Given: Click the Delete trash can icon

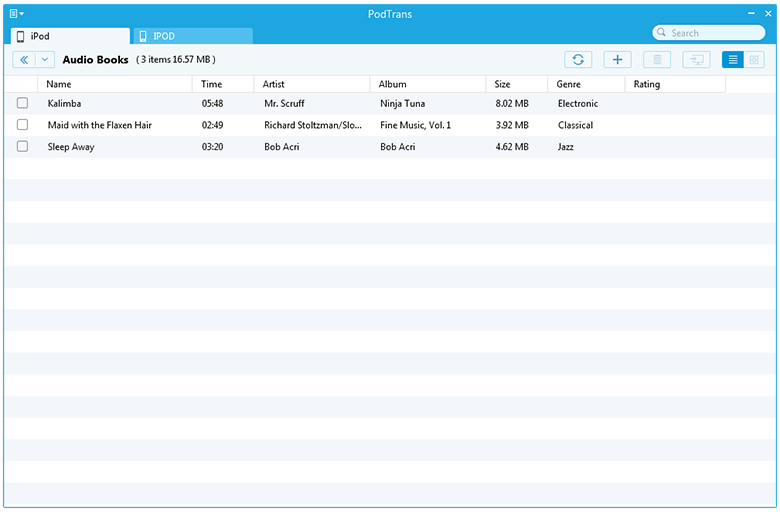Looking at the screenshot, I should click(657, 60).
